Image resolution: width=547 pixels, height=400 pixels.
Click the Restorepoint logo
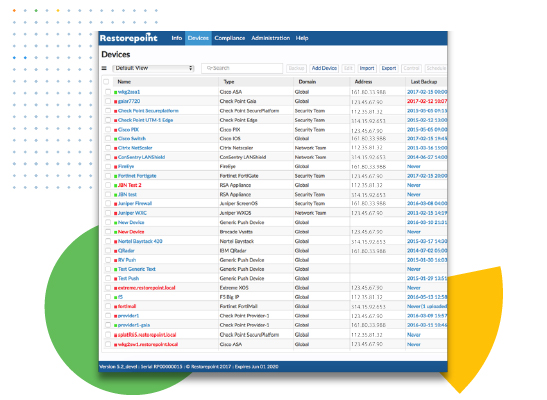pos(128,38)
